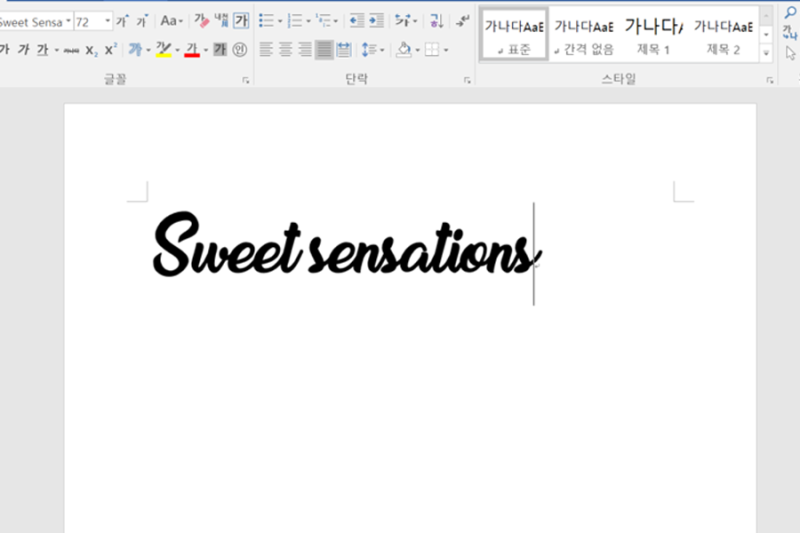Click the "Sweet sensations" document text
This screenshot has width=800, height=533.
click(347, 245)
